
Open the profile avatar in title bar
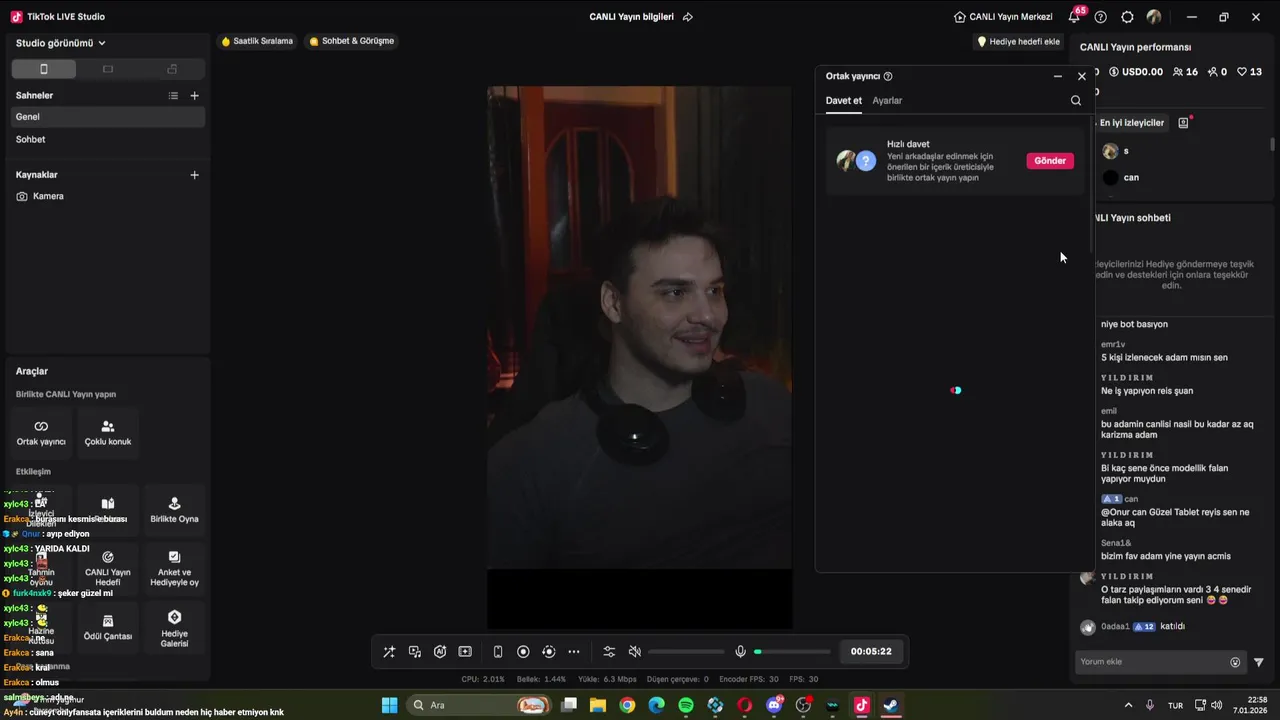click(x=1154, y=17)
